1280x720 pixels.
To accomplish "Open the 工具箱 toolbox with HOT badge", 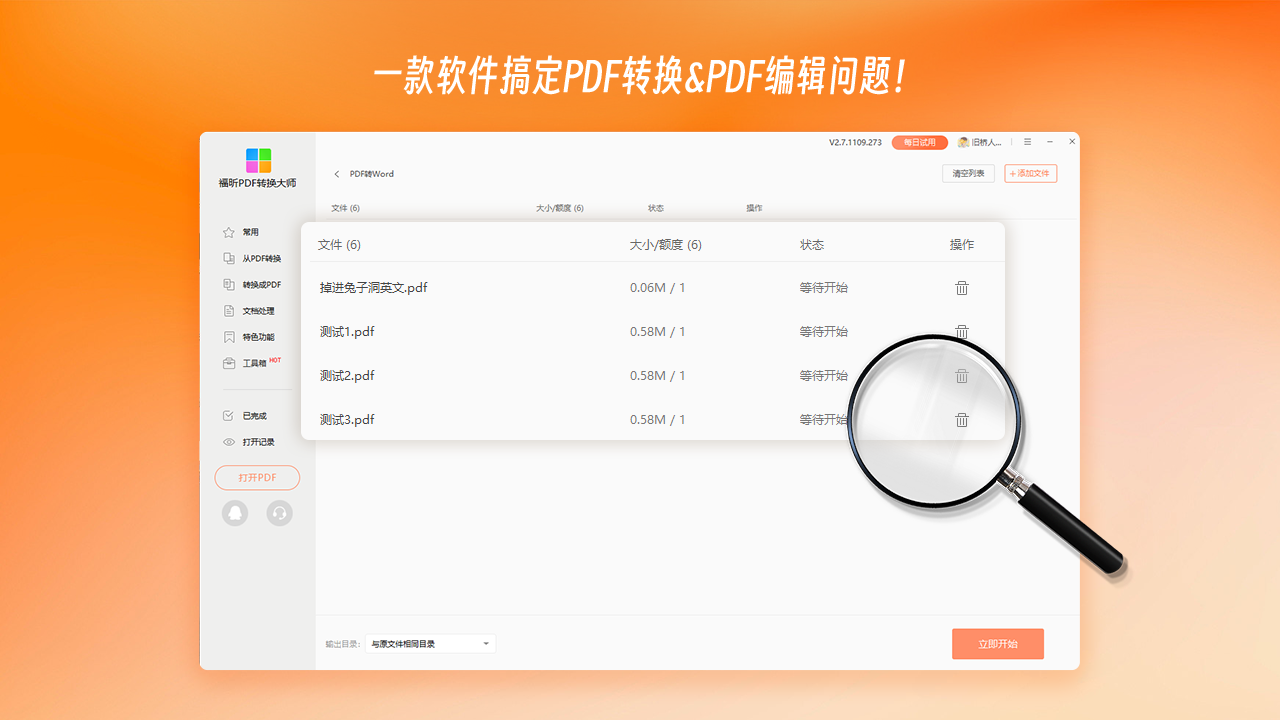I will pos(255,362).
